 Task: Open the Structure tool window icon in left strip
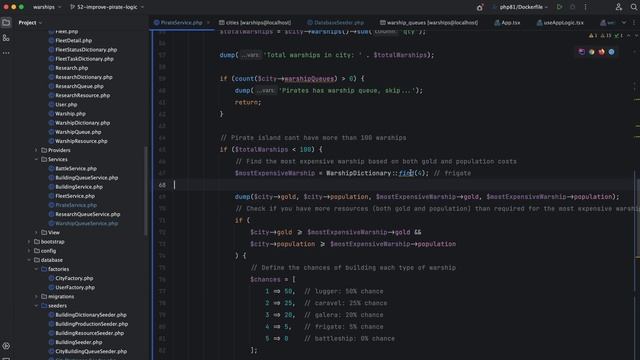pos(6,38)
